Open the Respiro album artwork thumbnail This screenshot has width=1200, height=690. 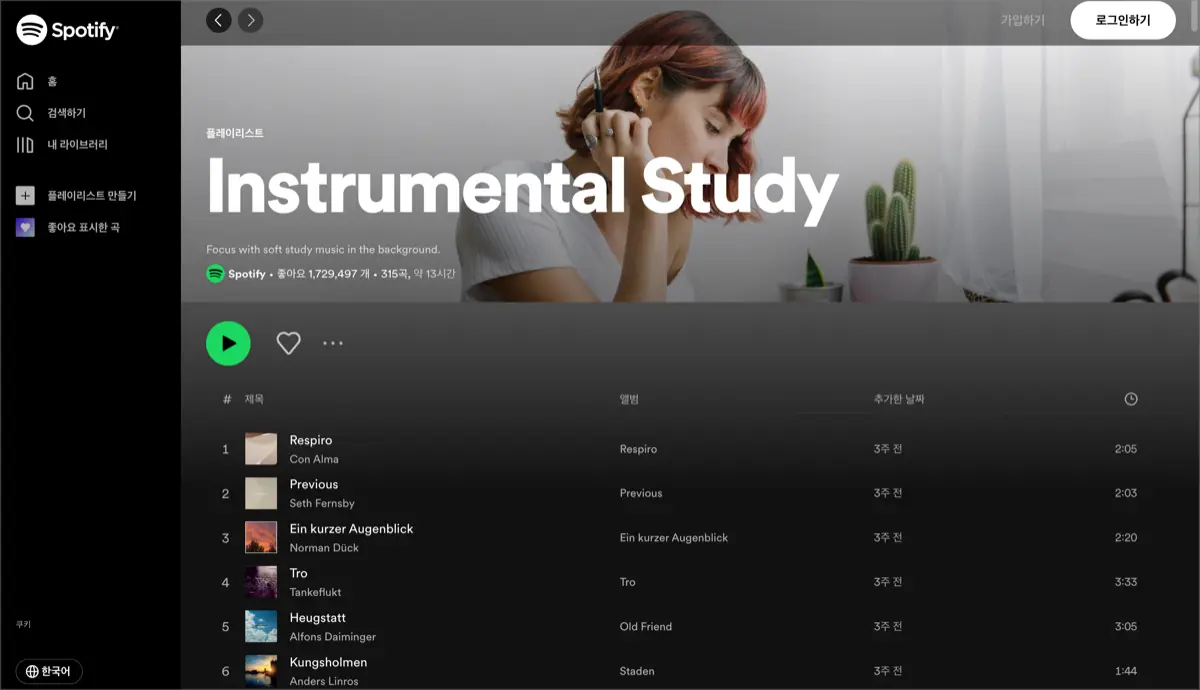pyautogui.click(x=260, y=448)
